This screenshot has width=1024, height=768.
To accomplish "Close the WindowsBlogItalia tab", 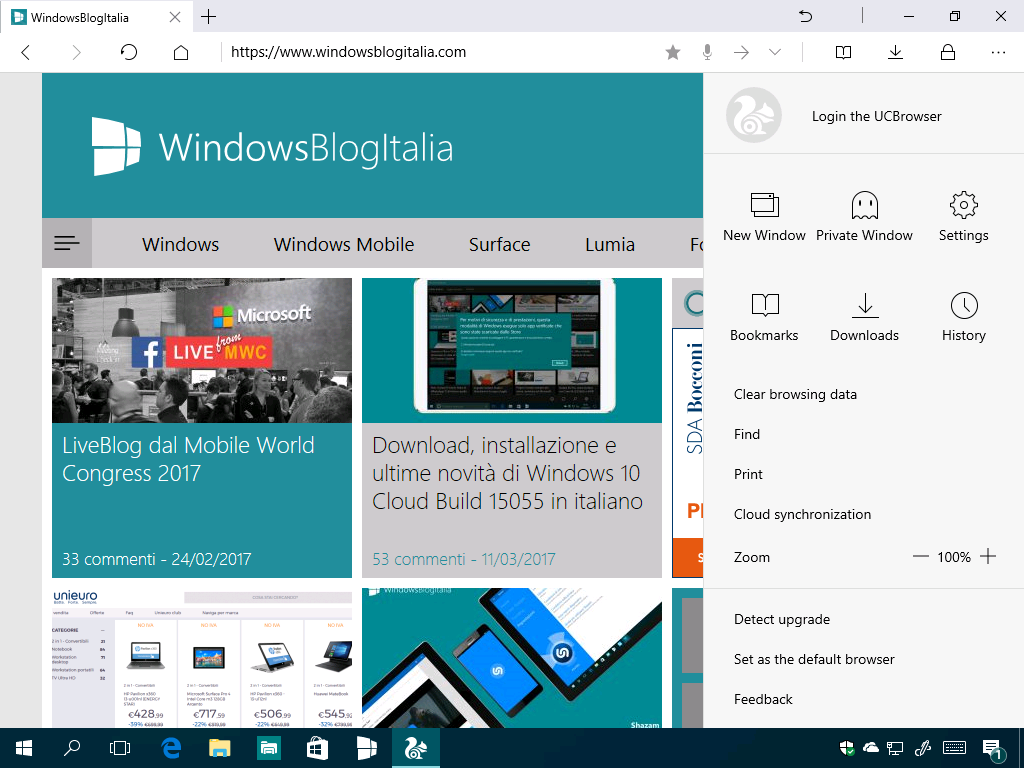I will [175, 17].
